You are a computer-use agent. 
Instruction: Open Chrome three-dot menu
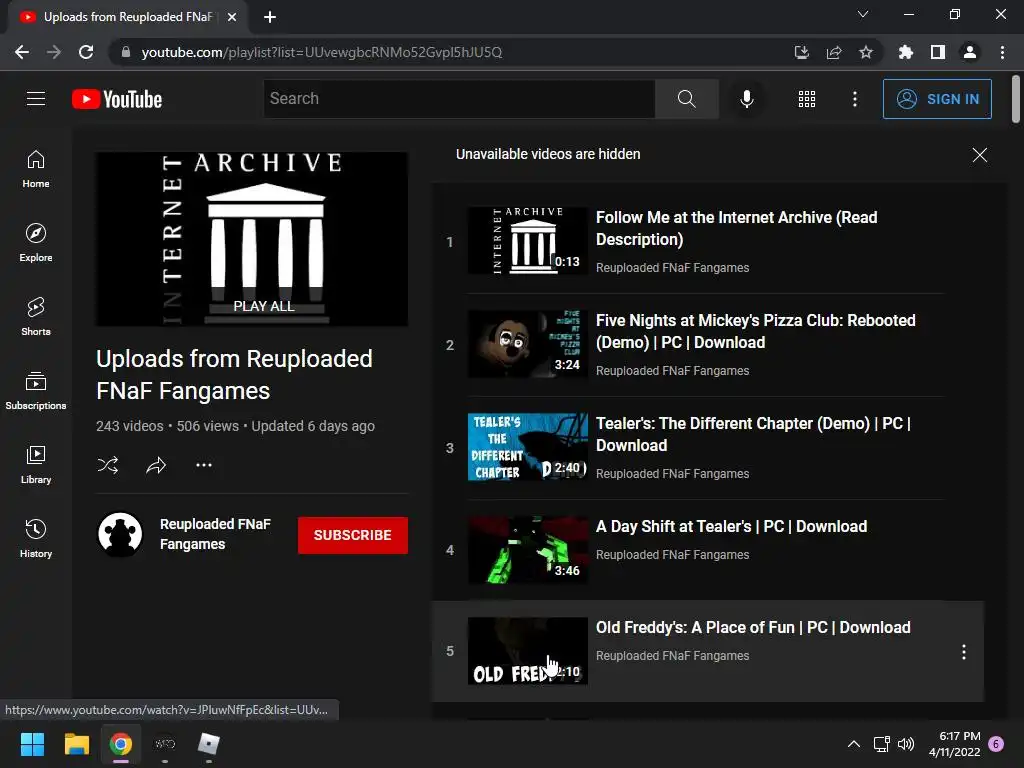pyautogui.click(x=1002, y=52)
